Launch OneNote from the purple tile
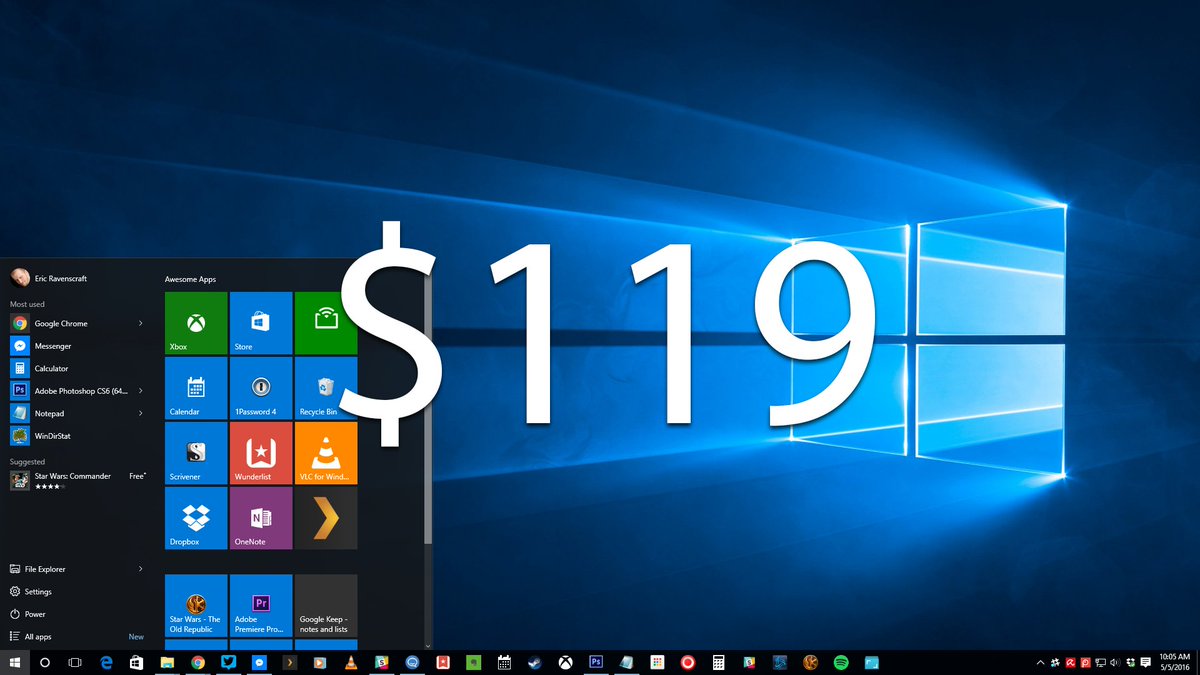1200x675 pixels. click(x=260, y=518)
